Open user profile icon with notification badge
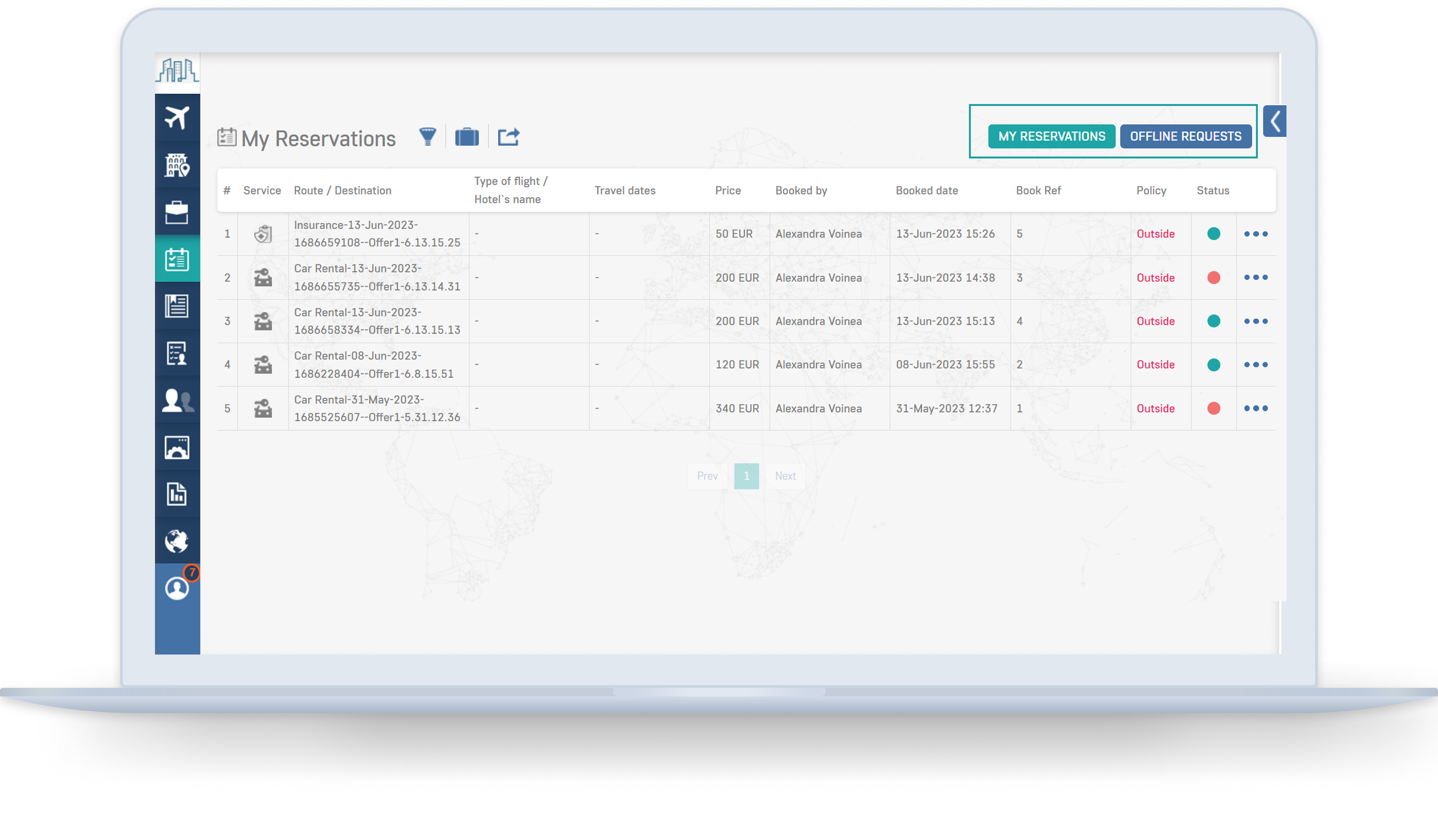This screenshot has width=1438, height=840. (x=177, y=588)
